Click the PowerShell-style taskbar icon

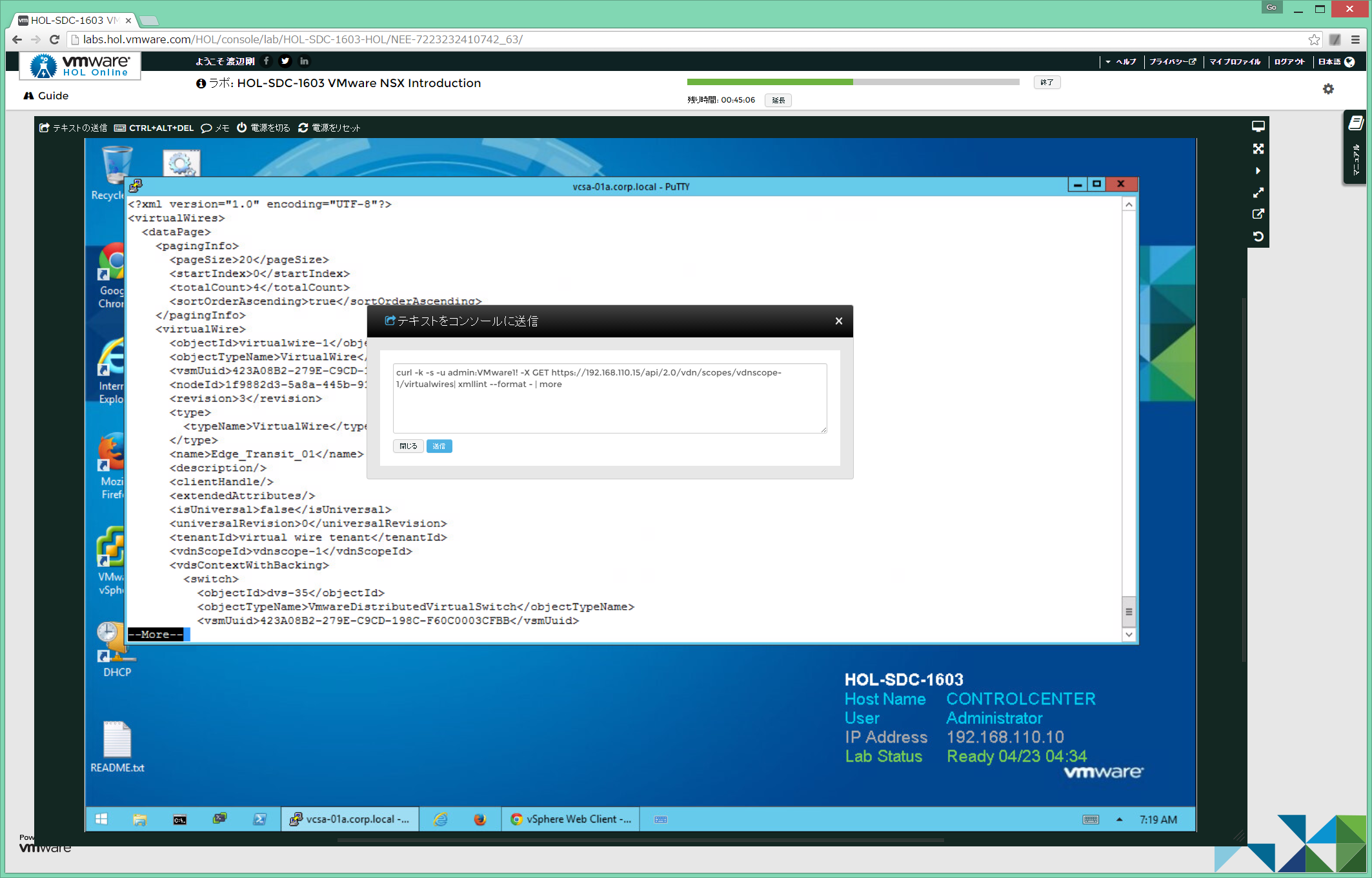point(259,819)
